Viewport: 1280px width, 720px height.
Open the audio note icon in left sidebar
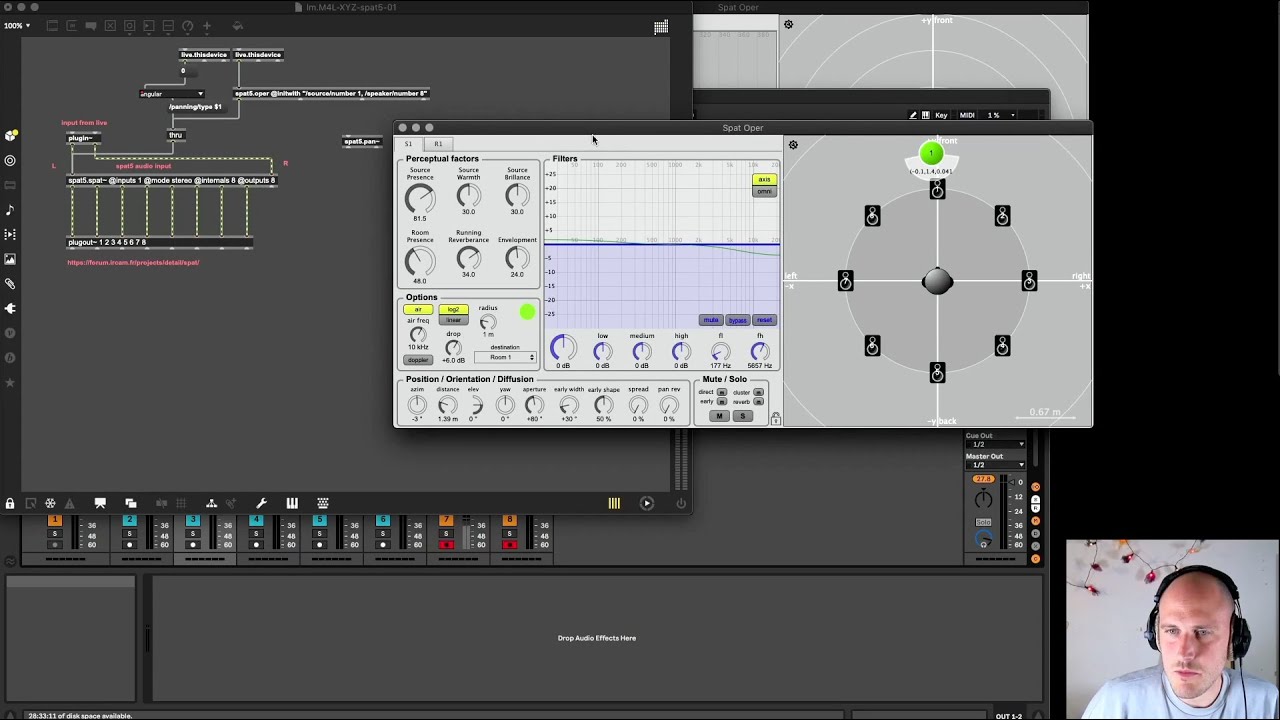pyautogui.click(x=10, y=210)
